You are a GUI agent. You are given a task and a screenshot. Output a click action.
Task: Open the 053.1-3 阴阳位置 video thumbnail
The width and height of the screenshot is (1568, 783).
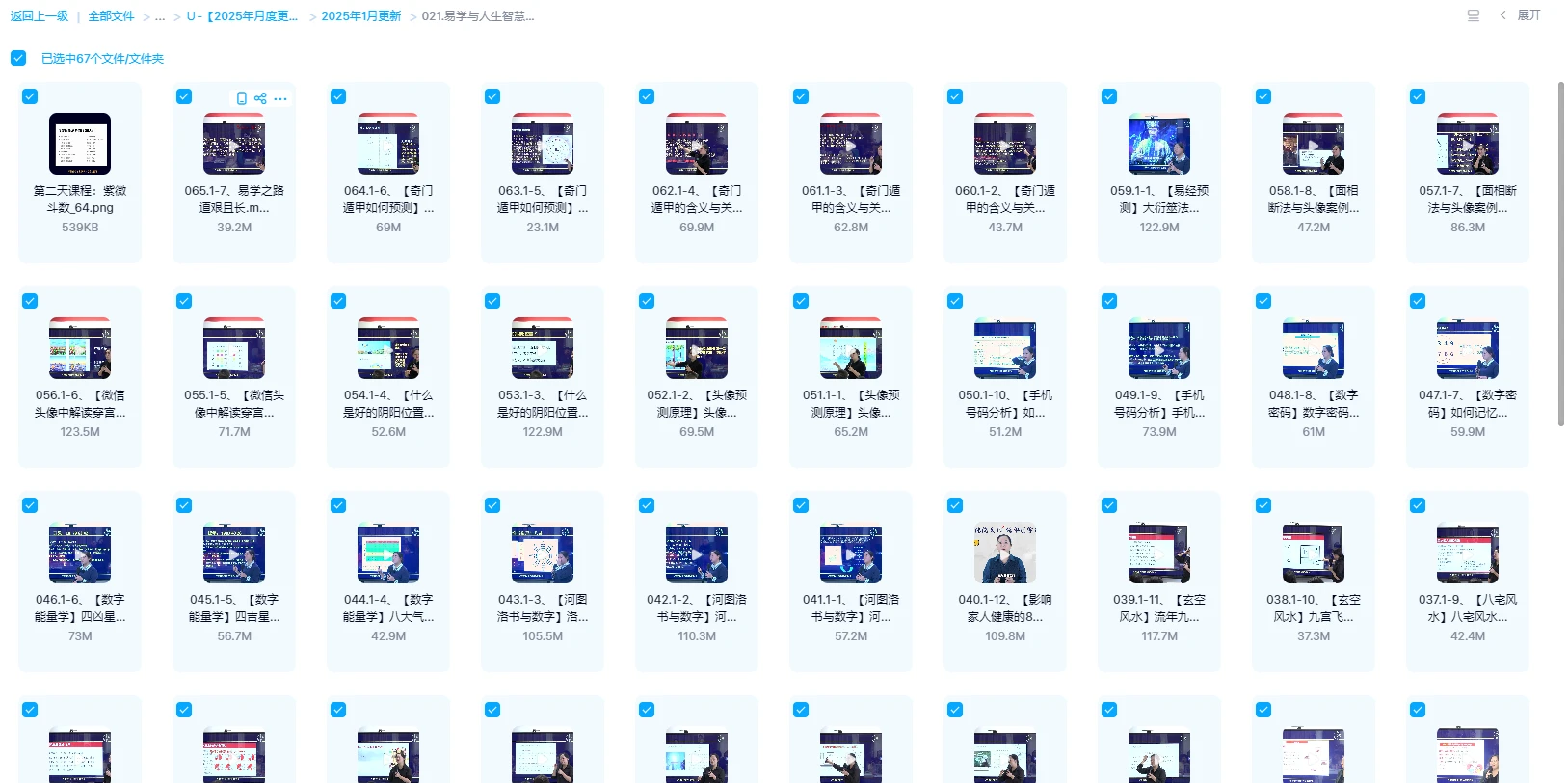click(x=543, y=347)
